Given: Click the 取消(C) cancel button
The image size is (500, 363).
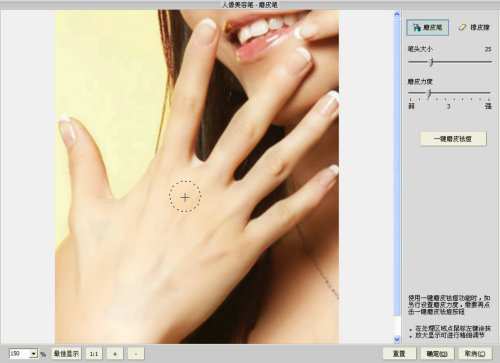Looking at the screenshot, I should tap(475, 354).
